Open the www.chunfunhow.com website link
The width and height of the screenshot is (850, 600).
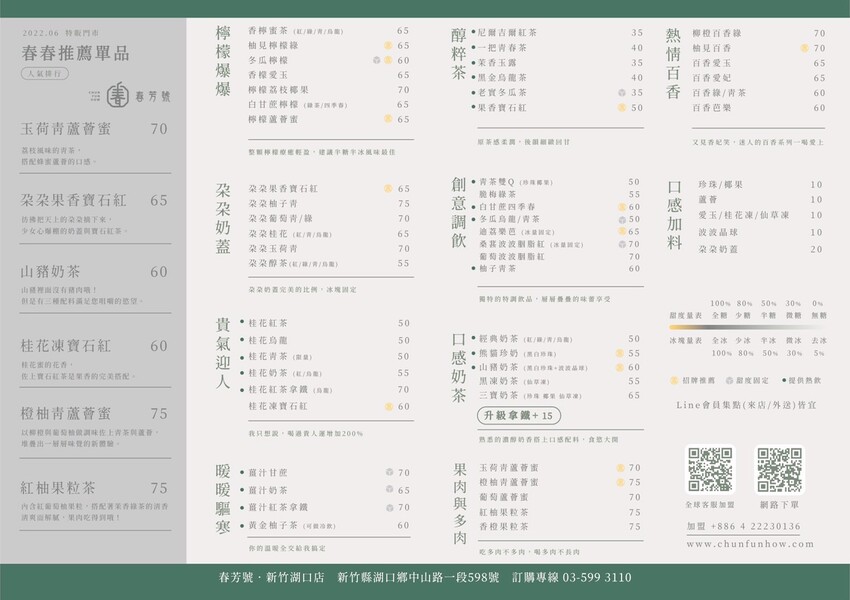tap(742, 544)
